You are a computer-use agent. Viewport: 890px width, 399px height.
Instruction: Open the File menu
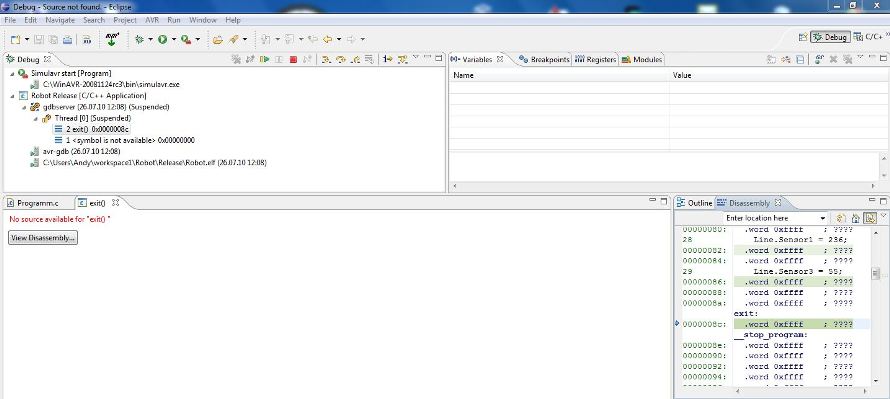tap(10, 20)
